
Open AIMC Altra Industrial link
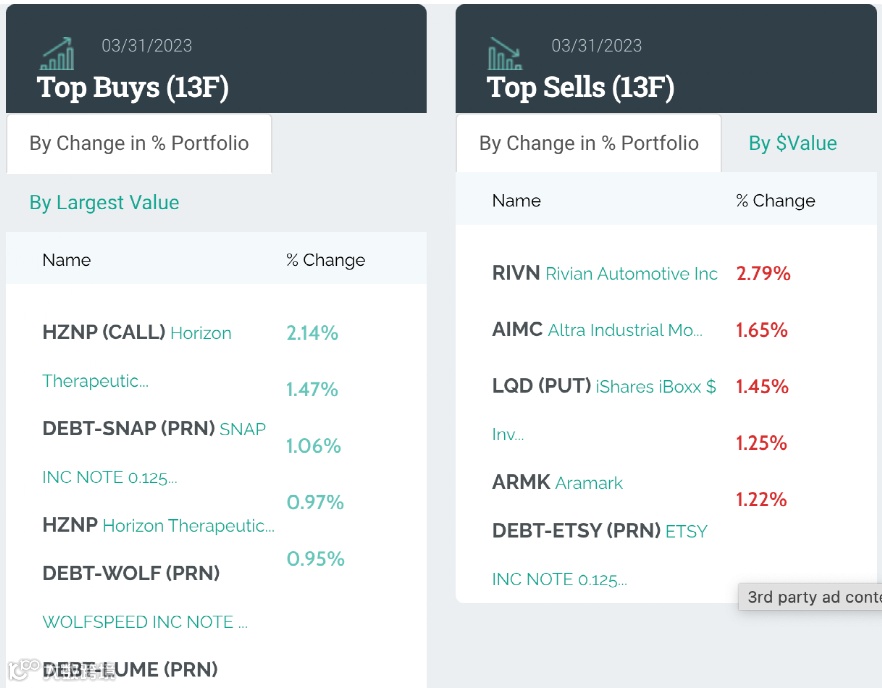(597, 330)
